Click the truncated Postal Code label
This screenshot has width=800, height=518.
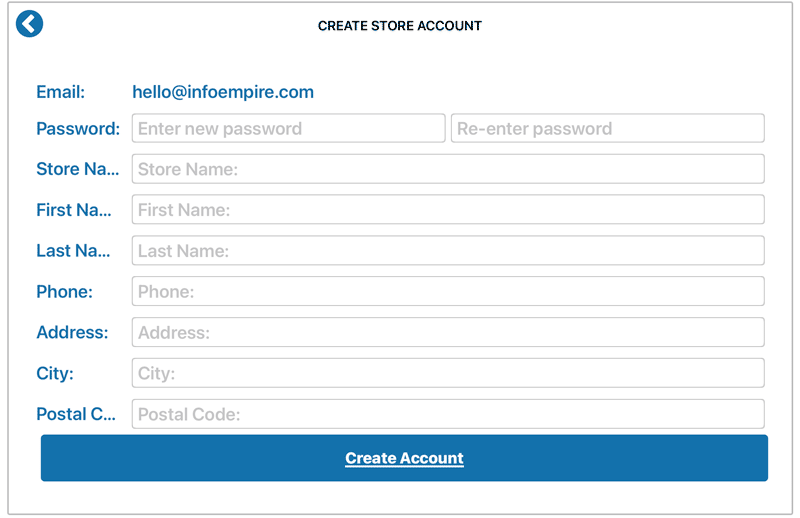[76, 414]
